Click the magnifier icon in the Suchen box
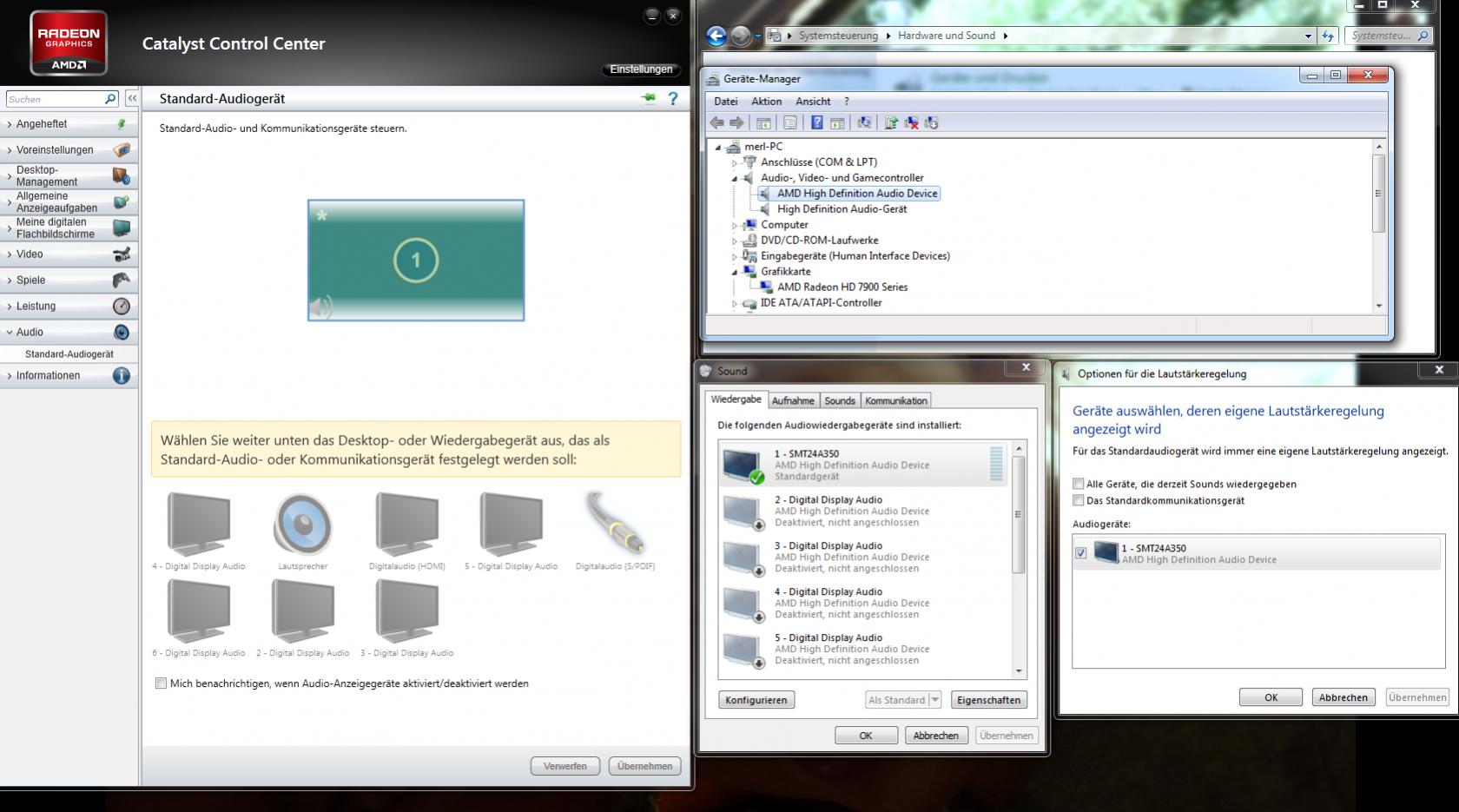 click(110, 99)
